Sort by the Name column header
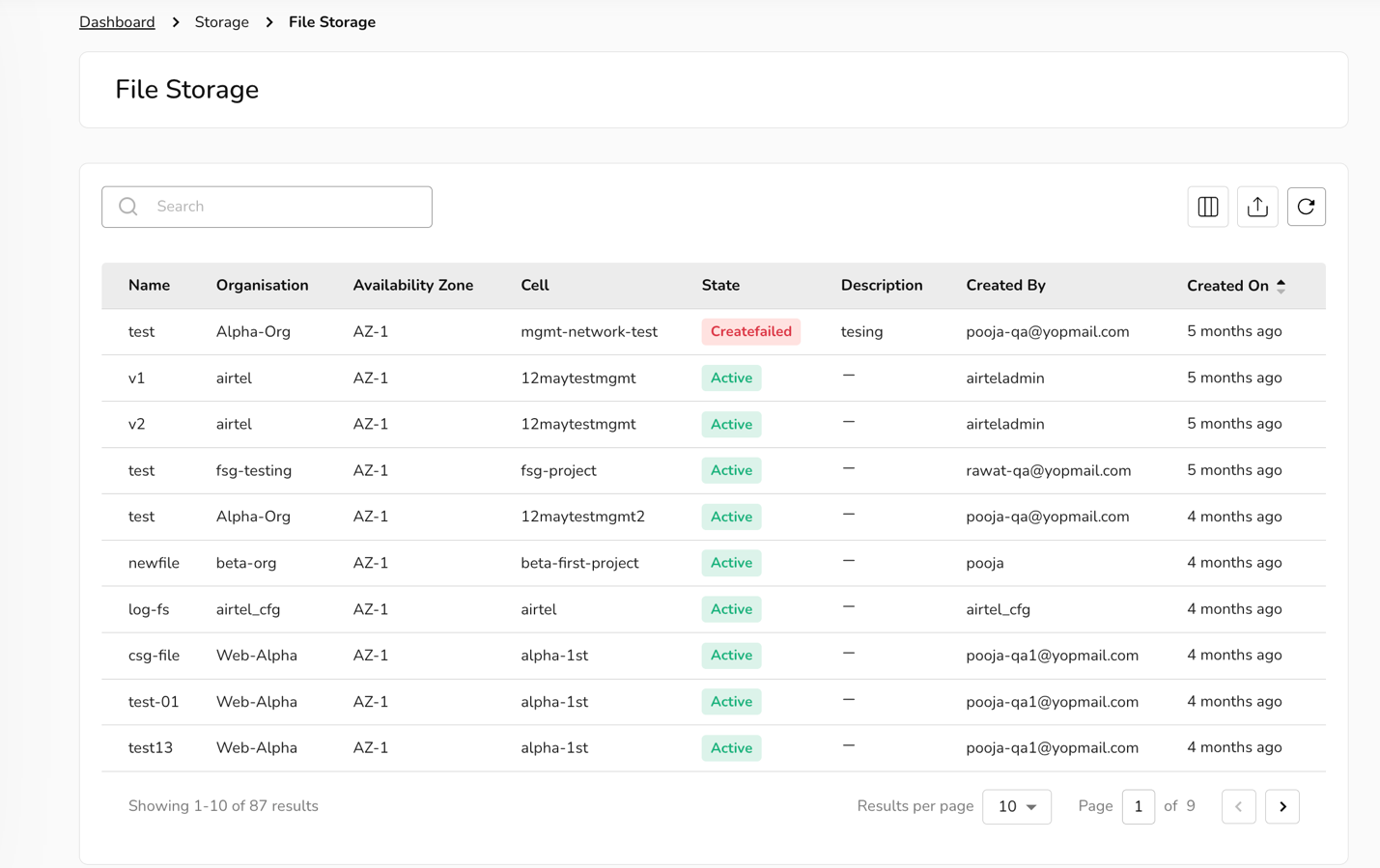The image size is (1380, 868). [x=149, y=286]
